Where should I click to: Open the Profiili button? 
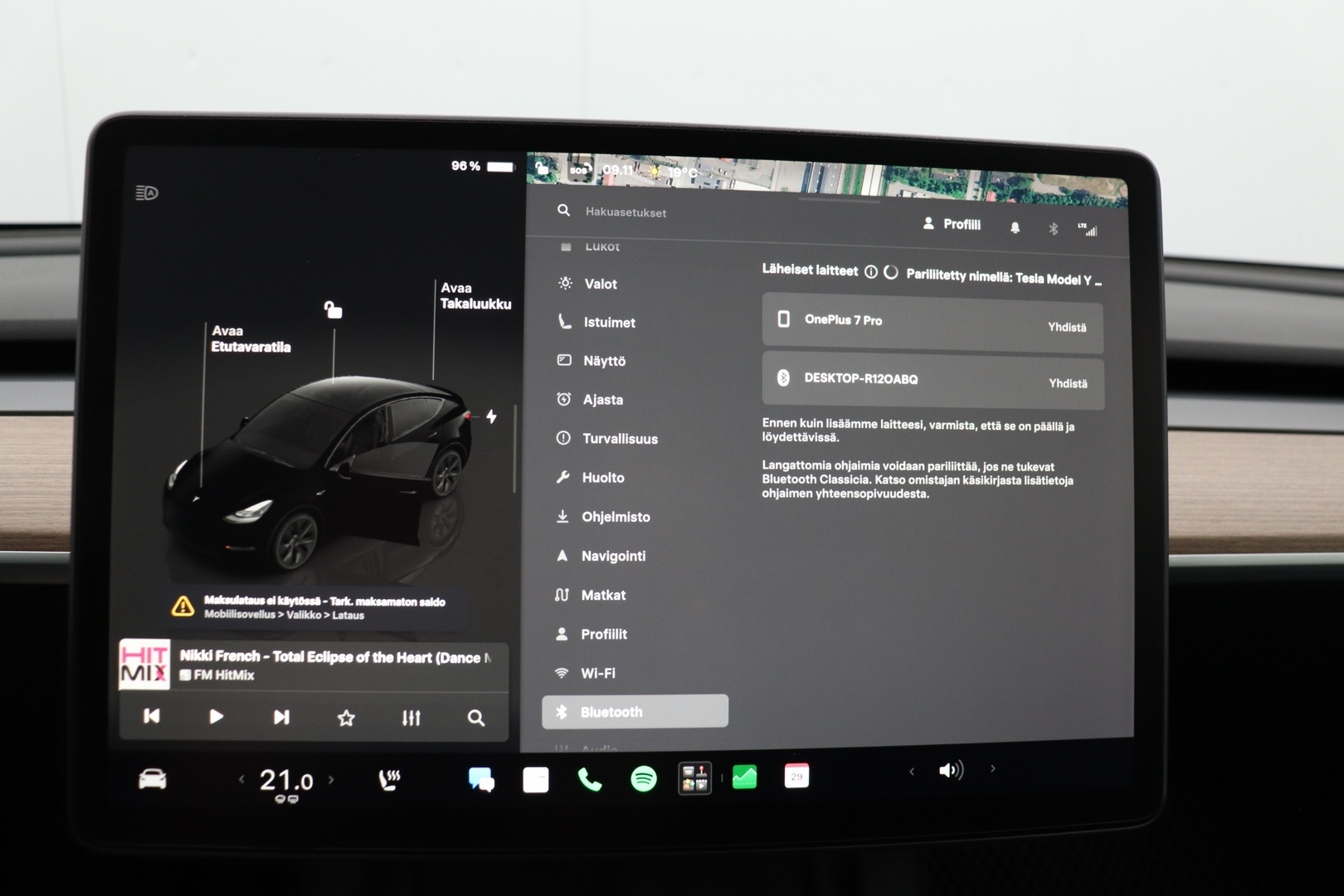pyautogui.click(x=952, y=224)
